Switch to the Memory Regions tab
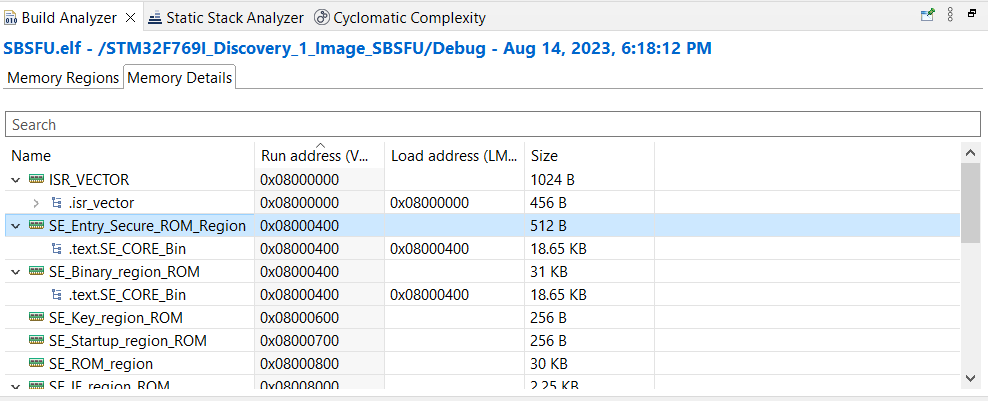988x401 pixels. [63, 78]
